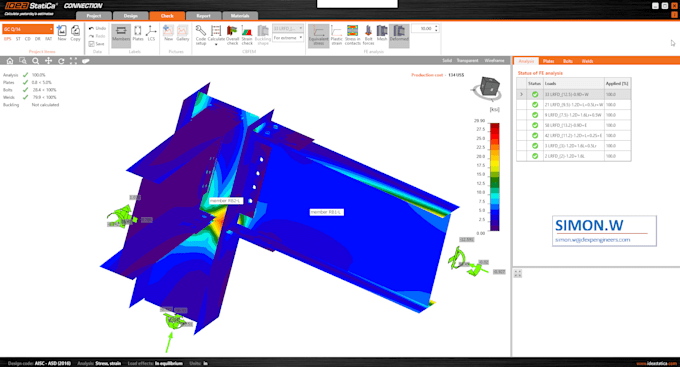Open the For extreme dropdown
Image resolution: width=680 pixels, height=367 pixels.
288,38
